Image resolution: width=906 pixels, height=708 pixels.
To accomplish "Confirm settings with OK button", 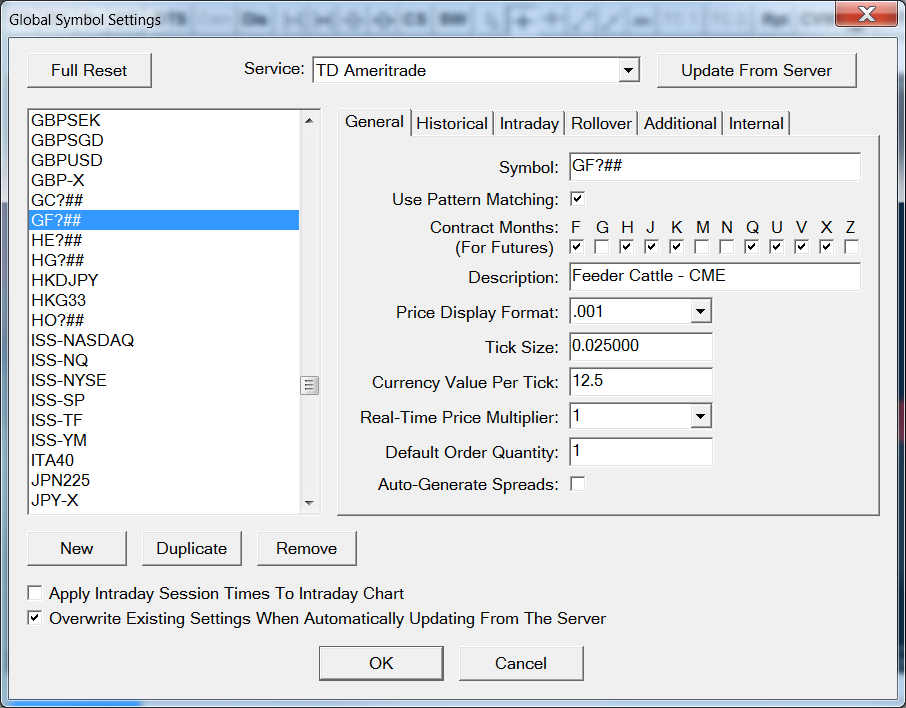I will [x=381, y=663].
